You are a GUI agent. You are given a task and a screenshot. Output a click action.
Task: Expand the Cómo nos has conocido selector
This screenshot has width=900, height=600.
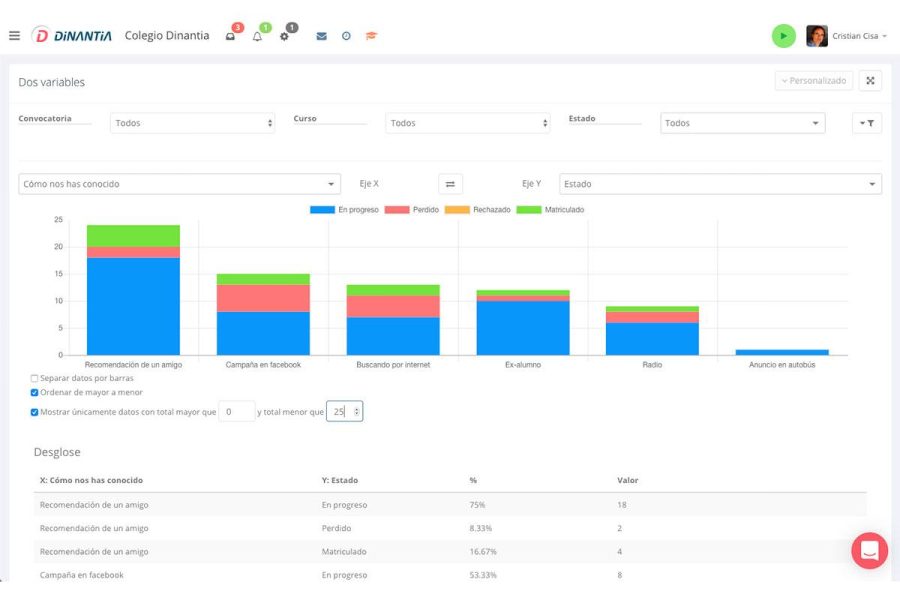click(180, 184)
